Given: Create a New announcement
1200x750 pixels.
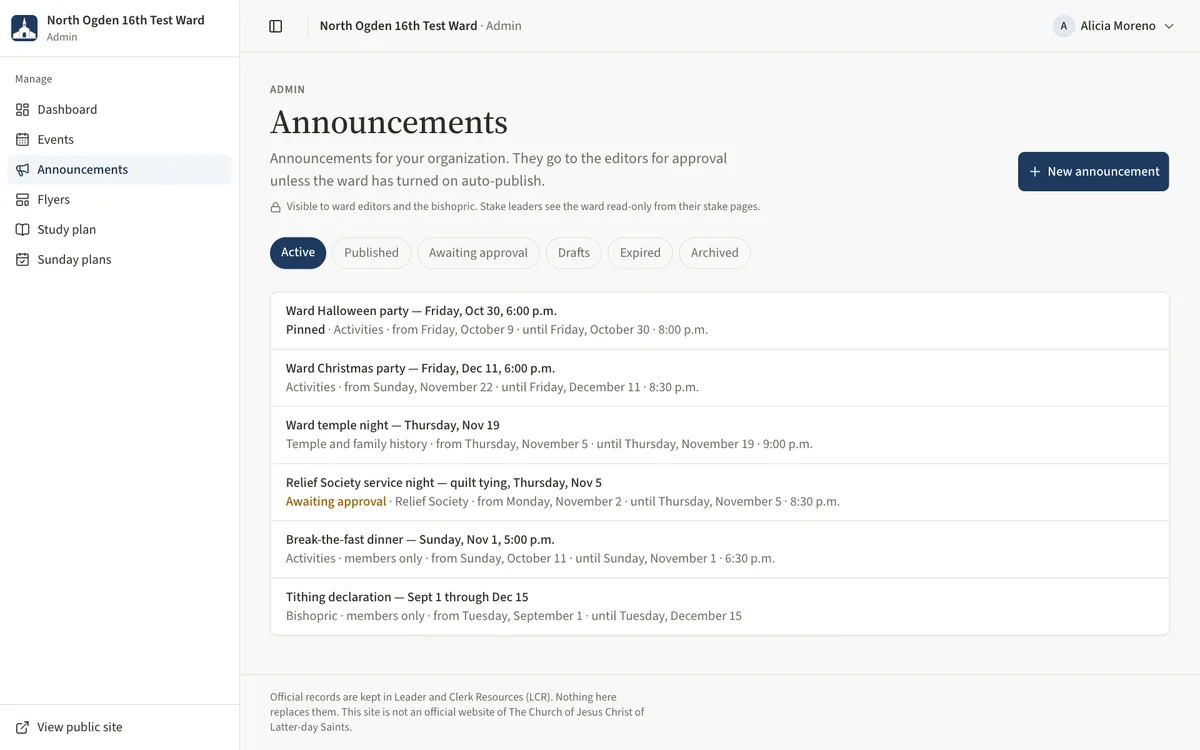Looking at the screenshot, I should coord(1093,172).
